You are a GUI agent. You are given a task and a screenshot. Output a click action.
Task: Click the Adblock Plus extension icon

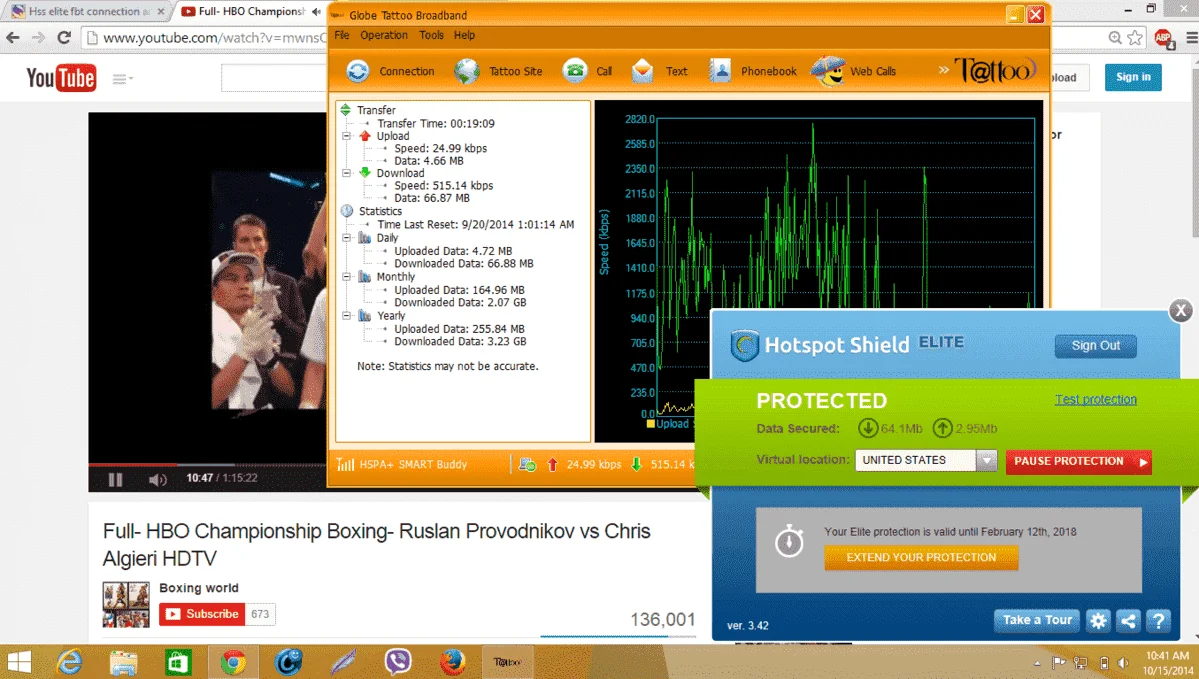(1164, 37)
